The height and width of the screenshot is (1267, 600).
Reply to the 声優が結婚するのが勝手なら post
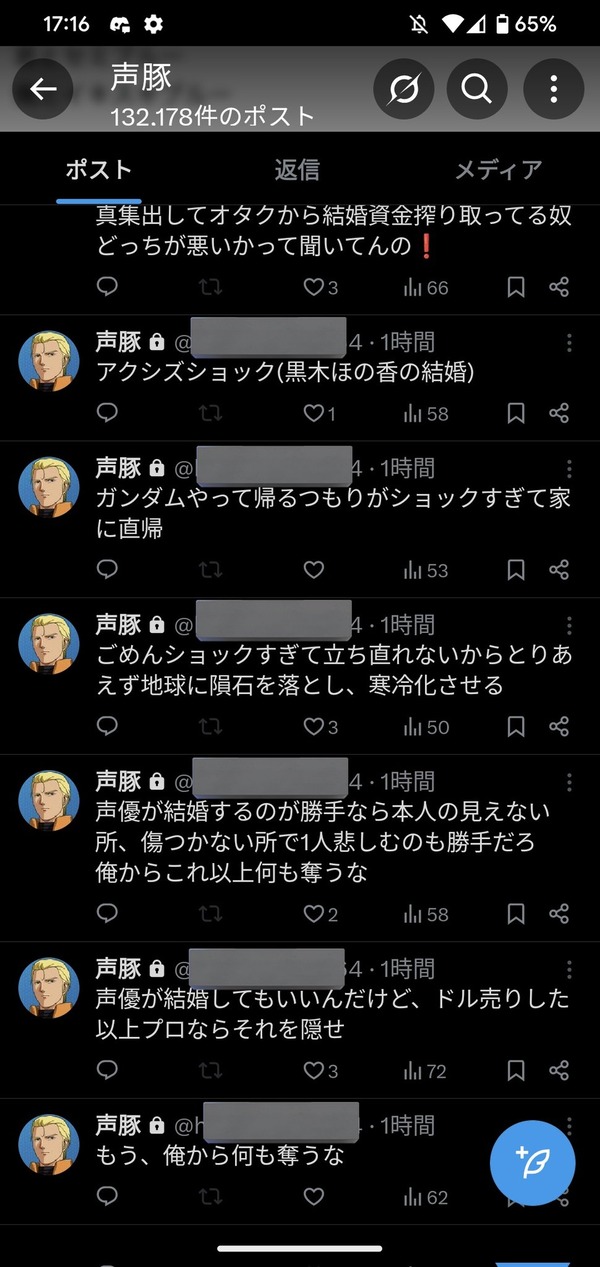pos(107,914)
